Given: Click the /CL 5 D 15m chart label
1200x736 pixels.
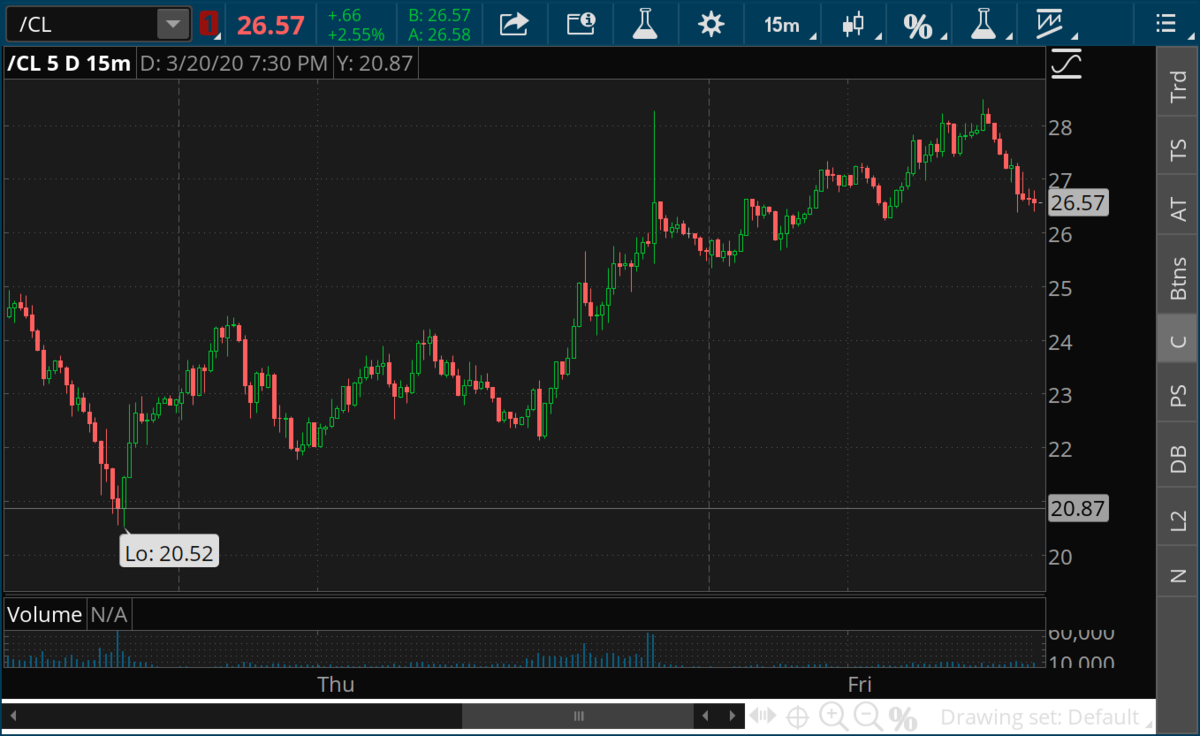Looking at the screenshot, I should pos(69,63).
